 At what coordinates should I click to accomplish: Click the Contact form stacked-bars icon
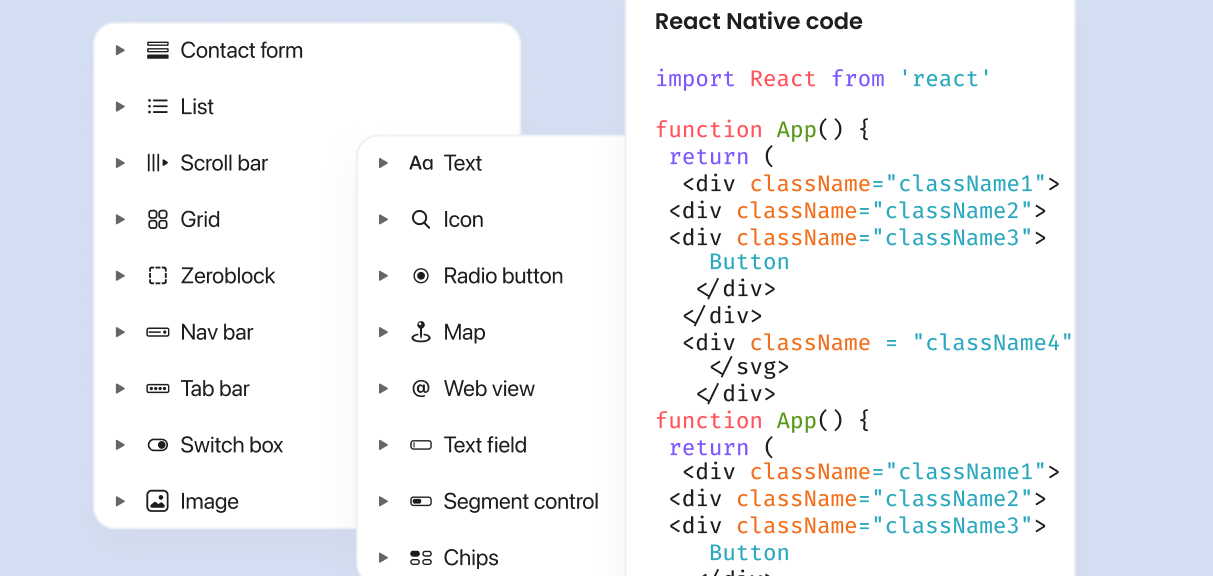pos(157,50)
